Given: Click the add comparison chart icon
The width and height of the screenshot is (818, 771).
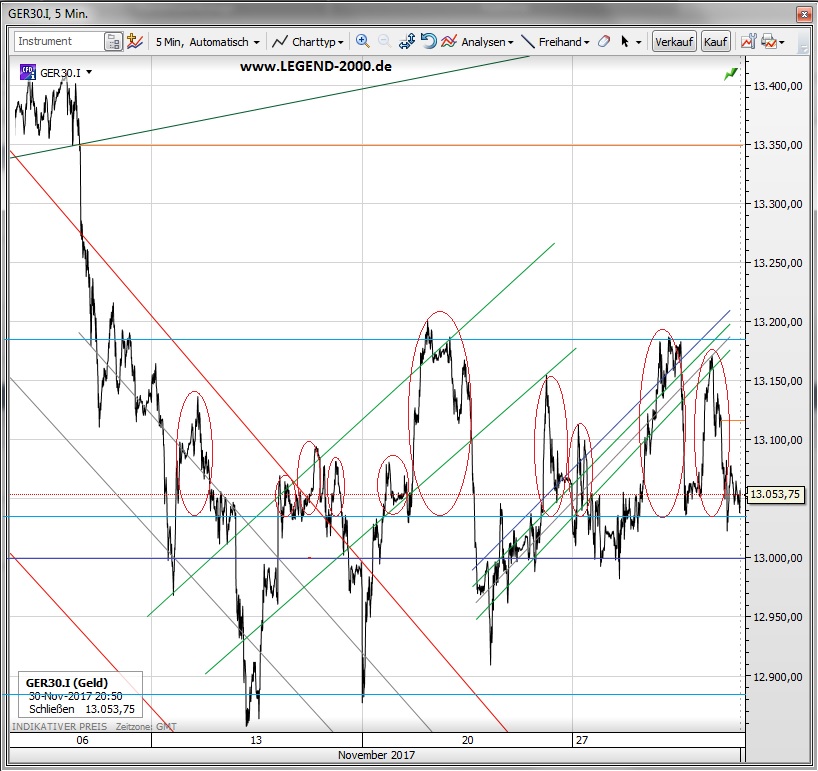Looking at the screenshot, I should [134, 42].
